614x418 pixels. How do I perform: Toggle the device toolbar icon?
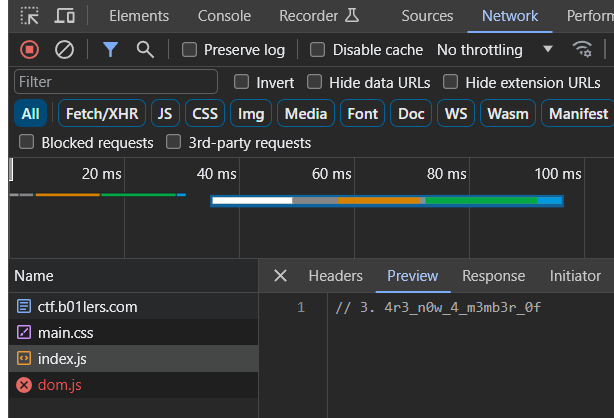click(65, 16)
